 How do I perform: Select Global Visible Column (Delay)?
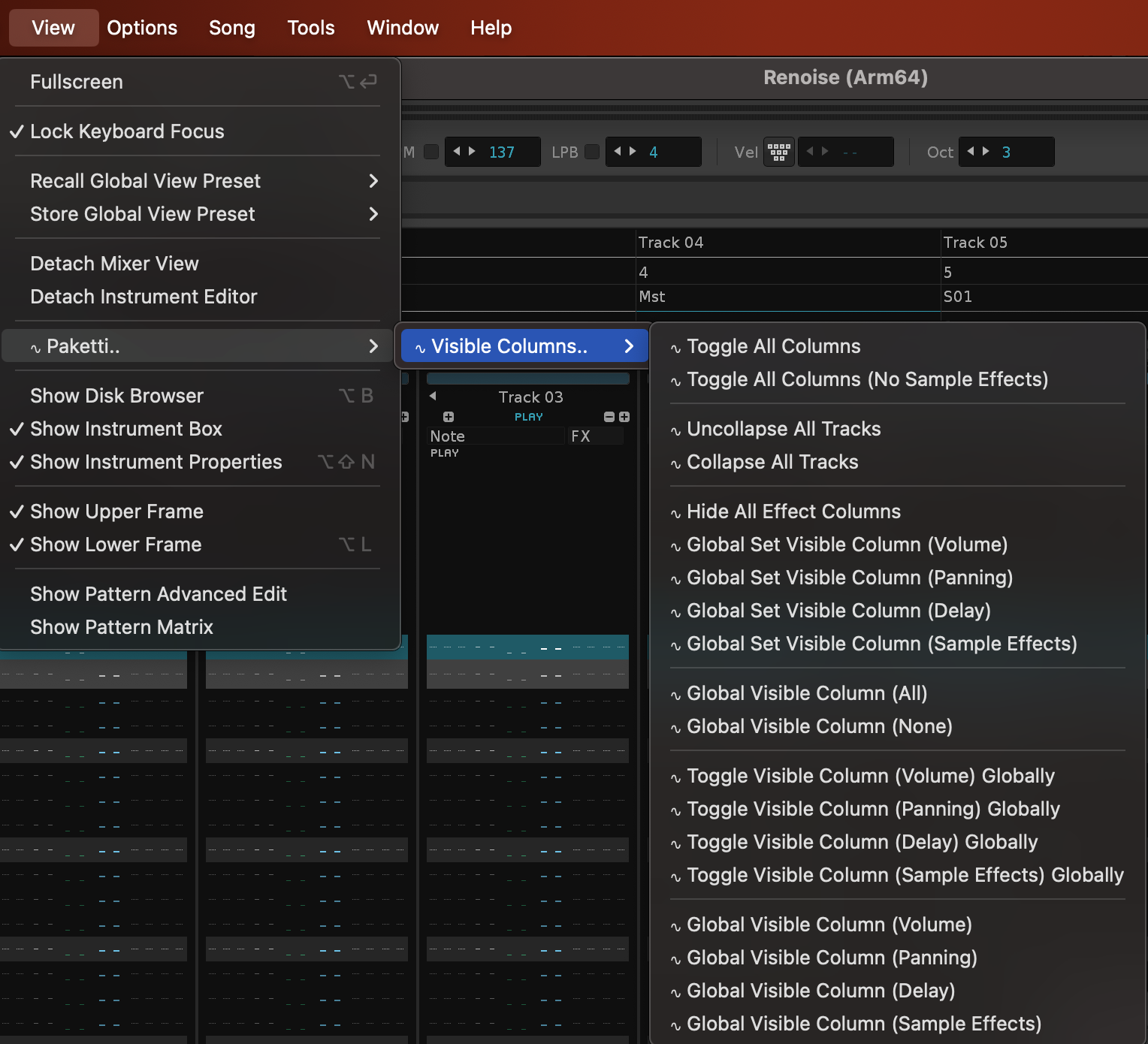(898, 991)
